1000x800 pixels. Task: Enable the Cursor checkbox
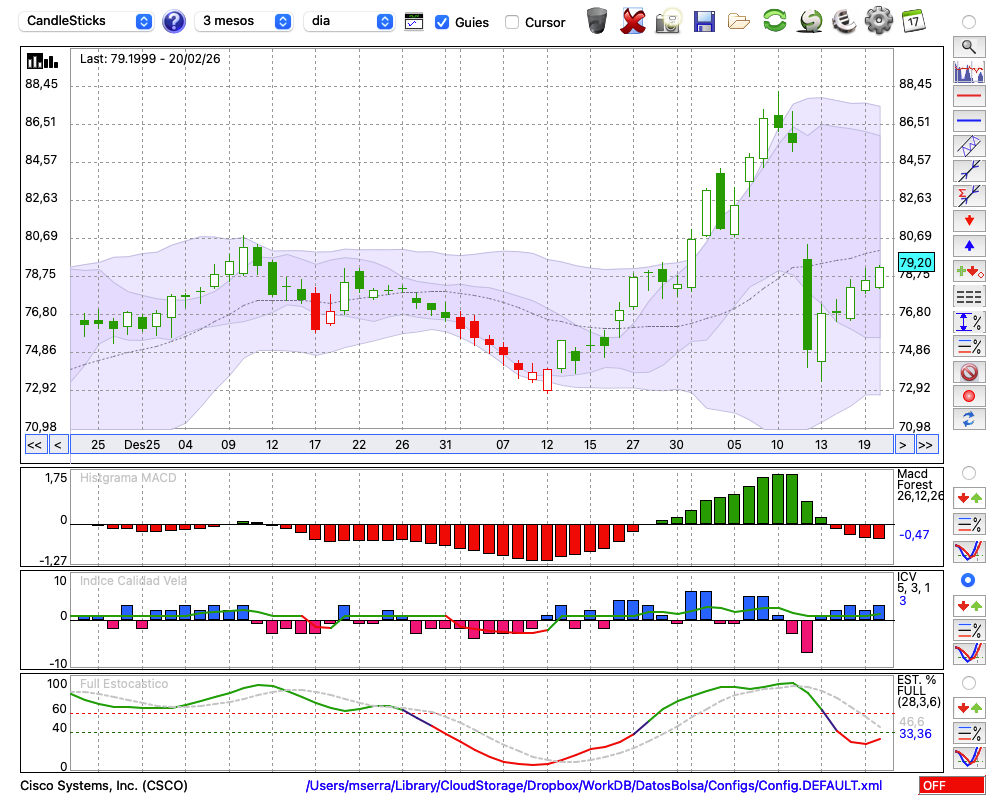(x=512, y=22)
